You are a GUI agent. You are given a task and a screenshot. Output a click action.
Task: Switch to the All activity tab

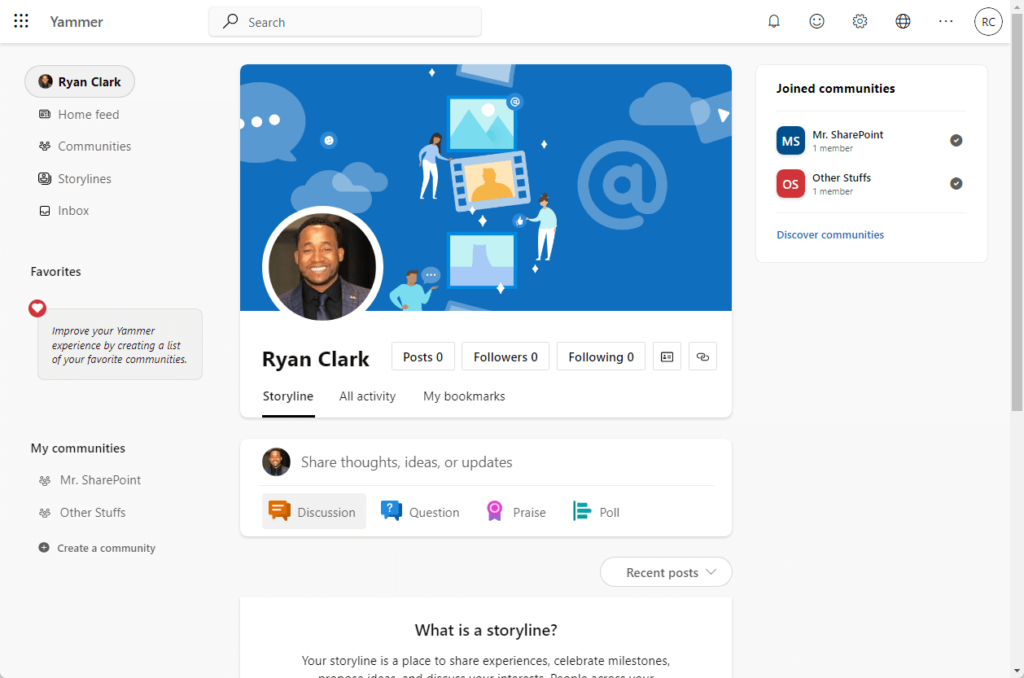coord(367,396)
